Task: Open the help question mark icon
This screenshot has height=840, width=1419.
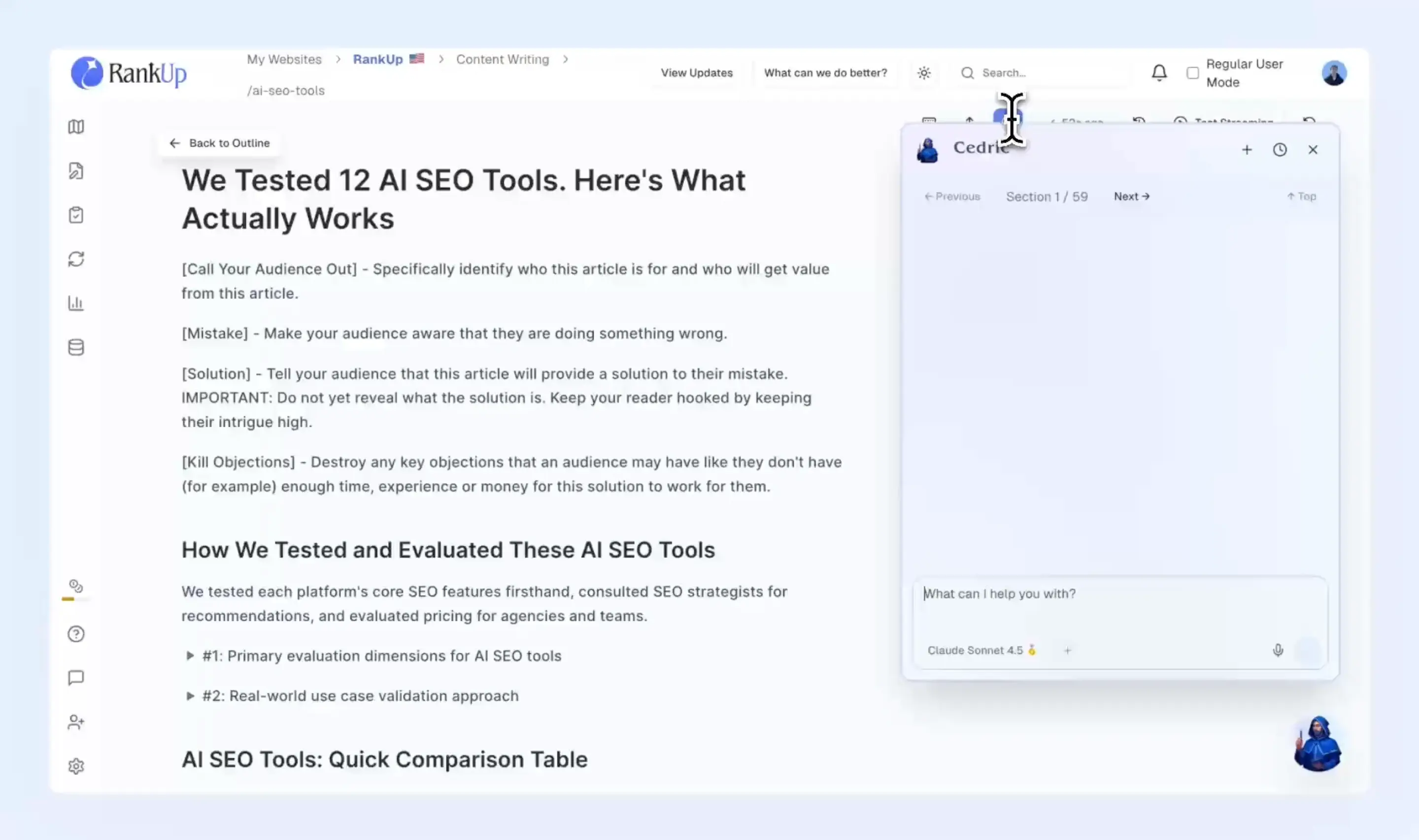Action: coord(76,634)
